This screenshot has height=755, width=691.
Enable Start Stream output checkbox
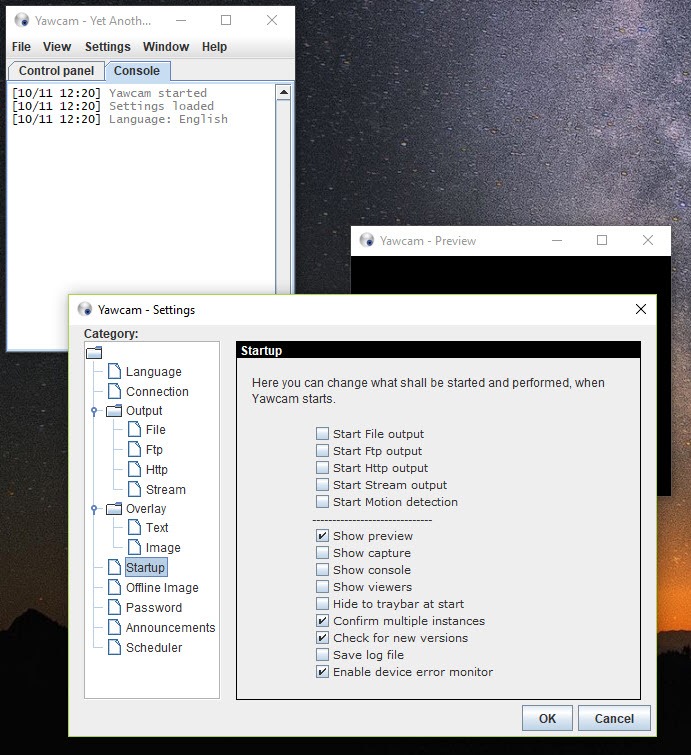pyautogui.click(x=322, y=484)
